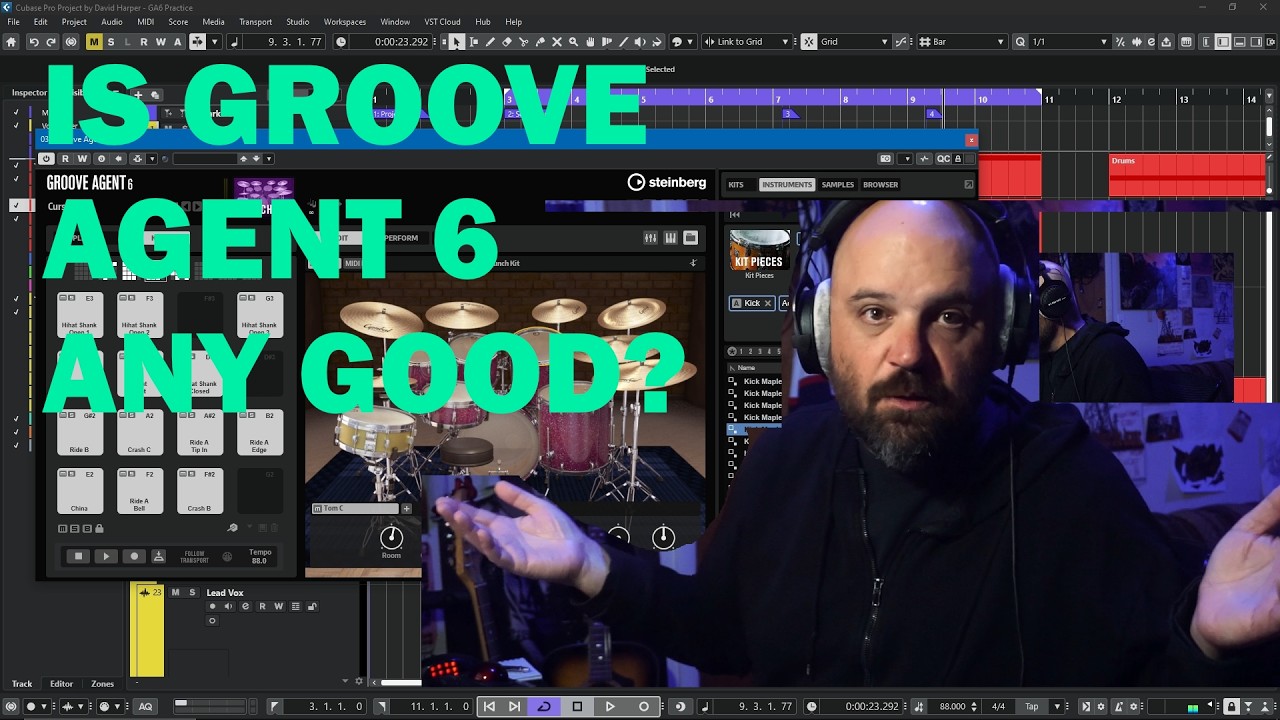Open the Project menu
This screenshot has width=1280, height=720.
click(74, 22)
